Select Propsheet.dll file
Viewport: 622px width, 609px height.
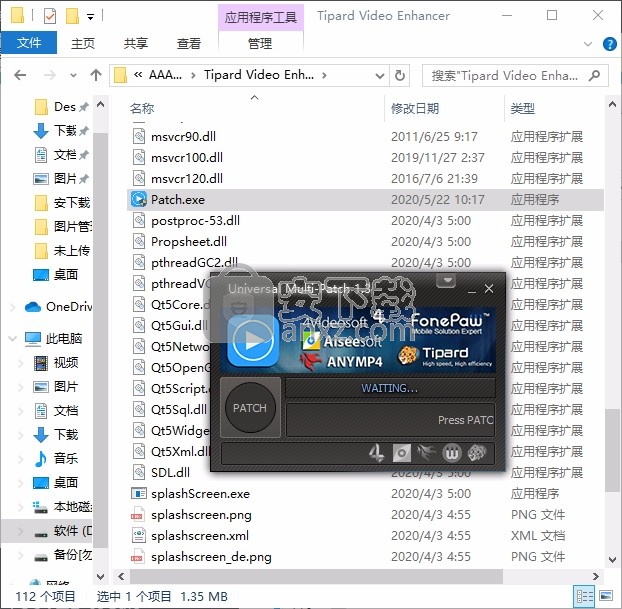(189, 241)
